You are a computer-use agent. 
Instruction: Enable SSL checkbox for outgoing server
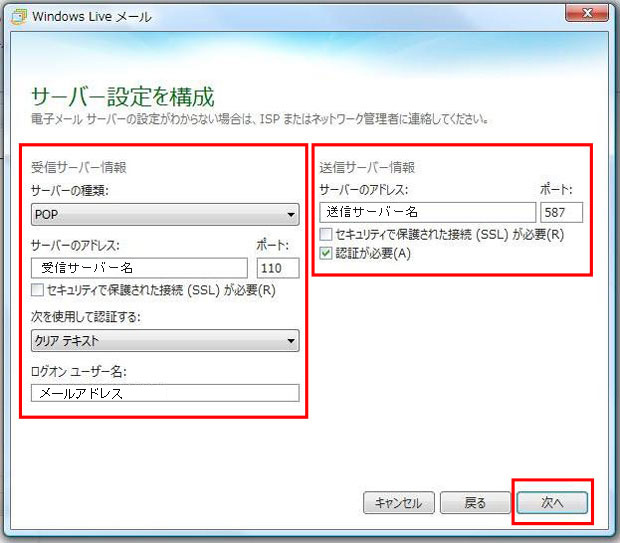tap(326, 234)
